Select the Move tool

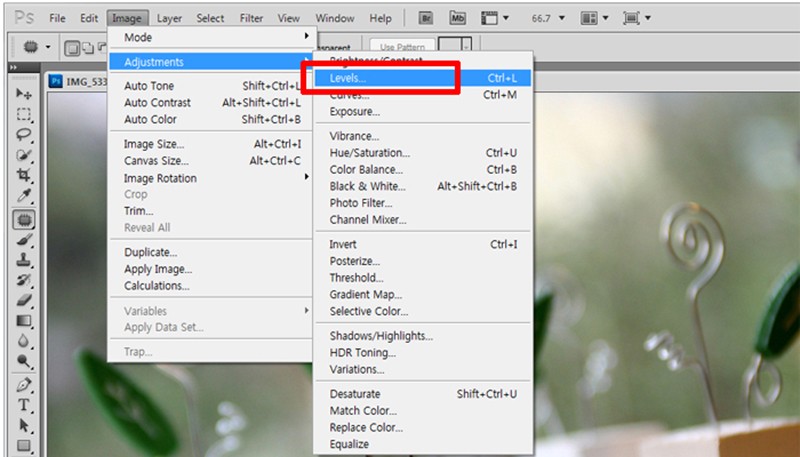point(23,94)
